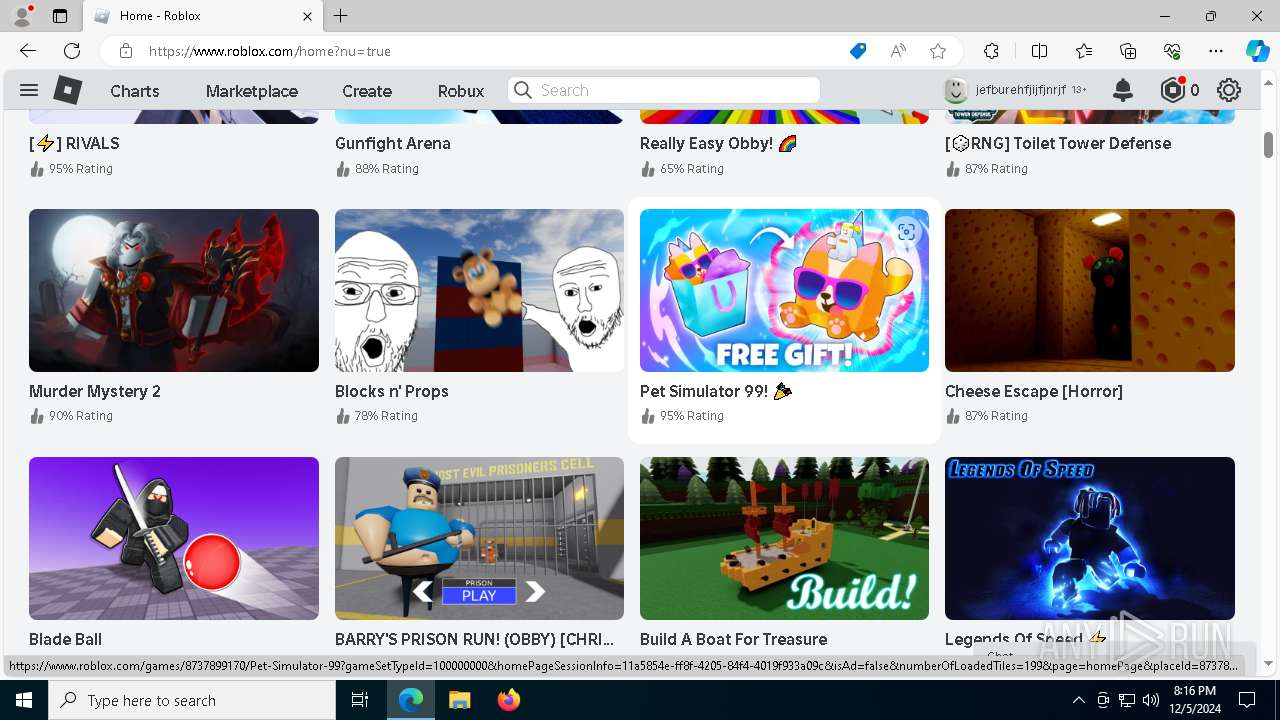Open the shopping price tag icon in address bar
Screen dimensions: 1280x720
[858, 51]
